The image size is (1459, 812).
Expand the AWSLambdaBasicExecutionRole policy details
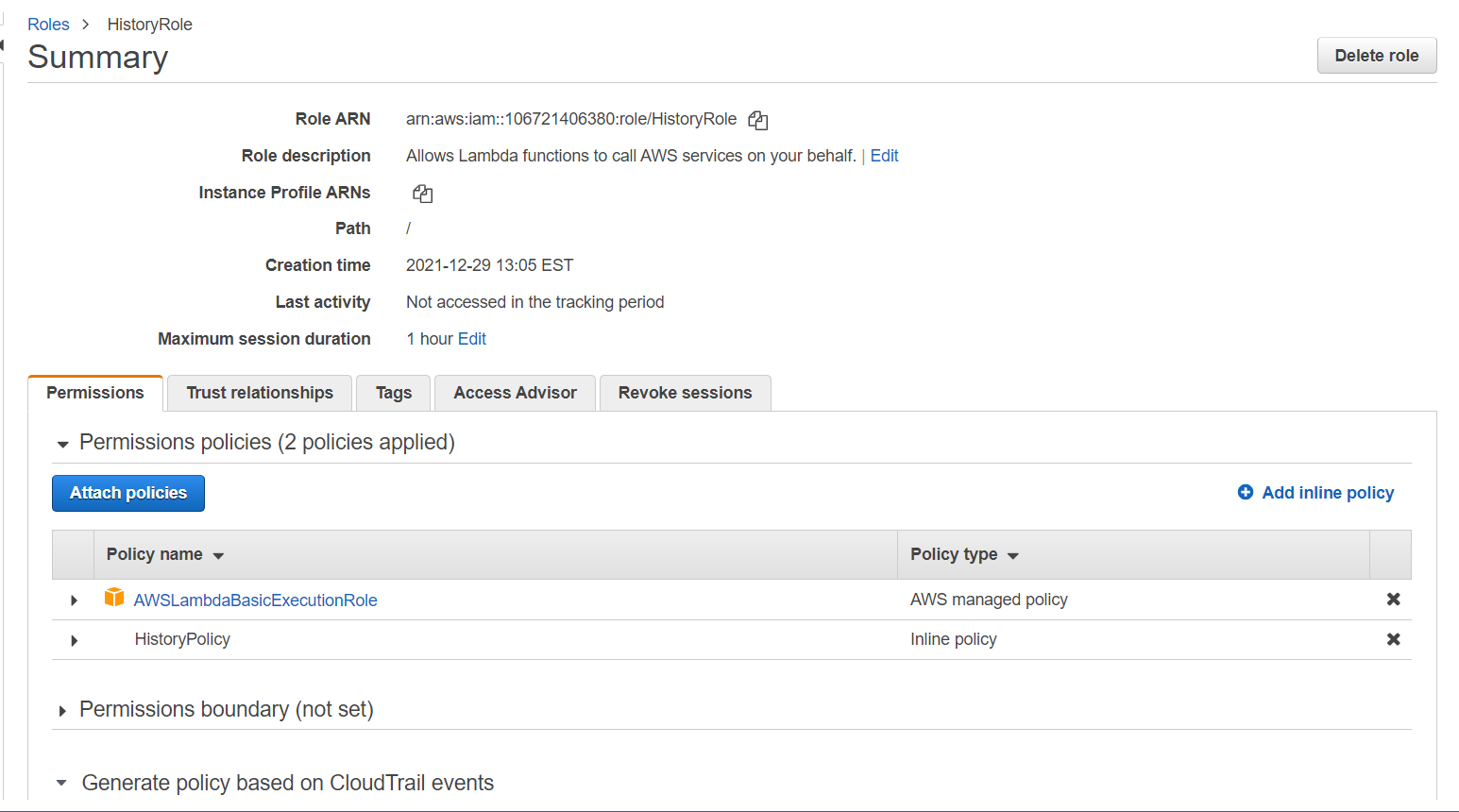74,599
